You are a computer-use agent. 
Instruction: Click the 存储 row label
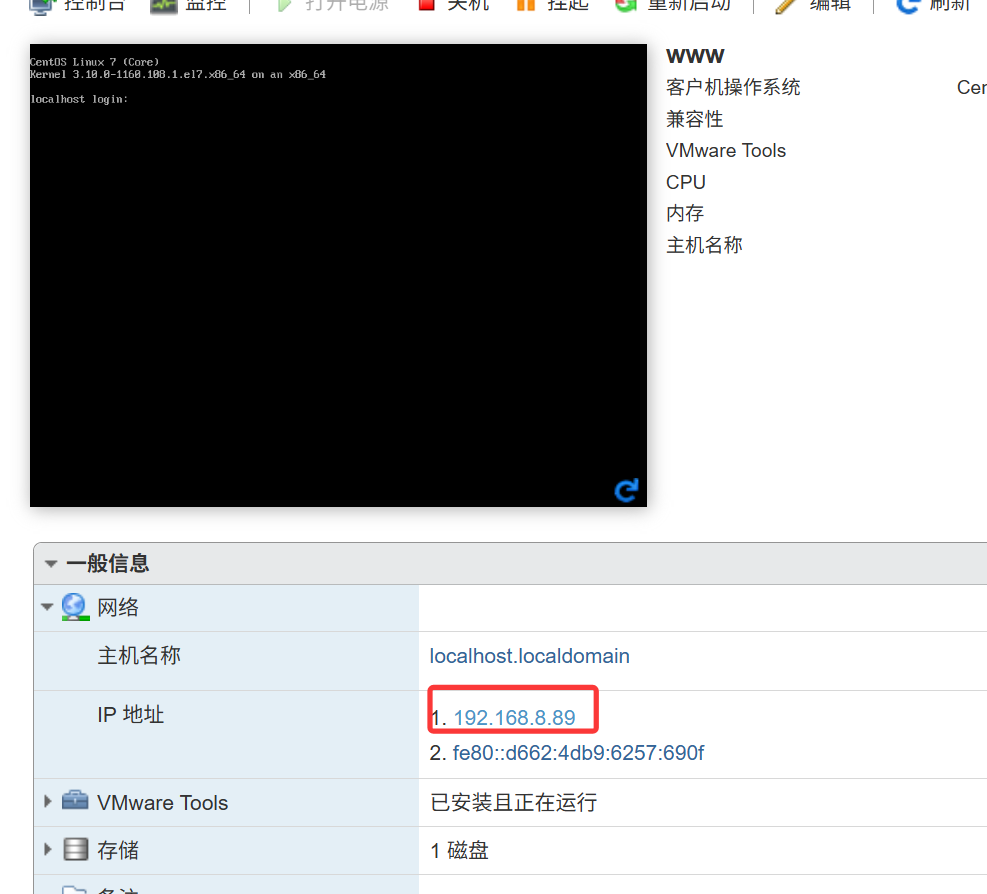(x=118, y=851)
